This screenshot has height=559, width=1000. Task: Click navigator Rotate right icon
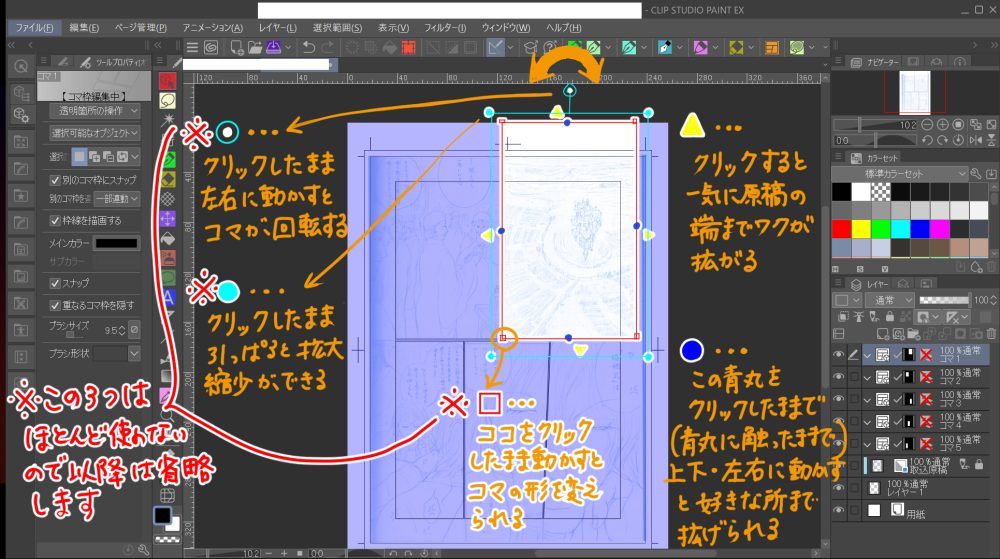click(x=942, y=140)
